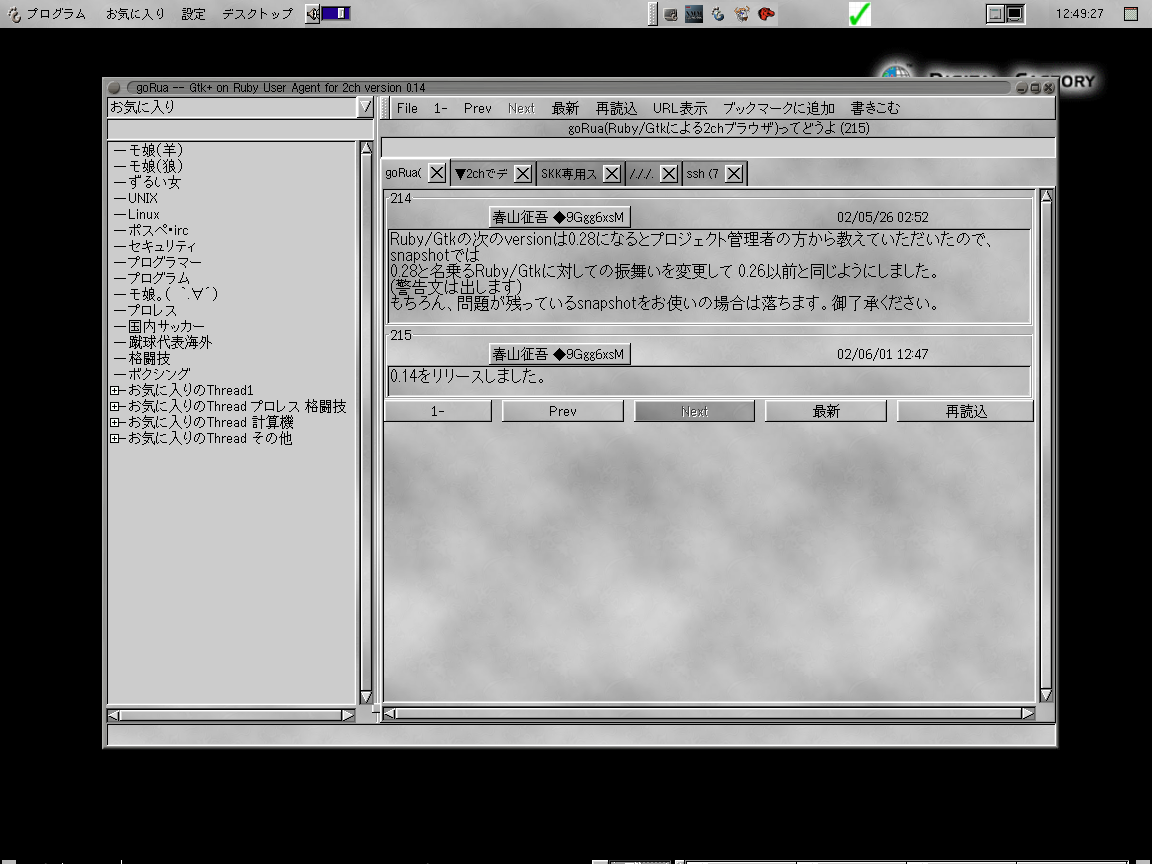The height and width of the screenshot is (864, 1152).
Task: Click the speaker icon beside the volume slider
Action: [312, 14]
